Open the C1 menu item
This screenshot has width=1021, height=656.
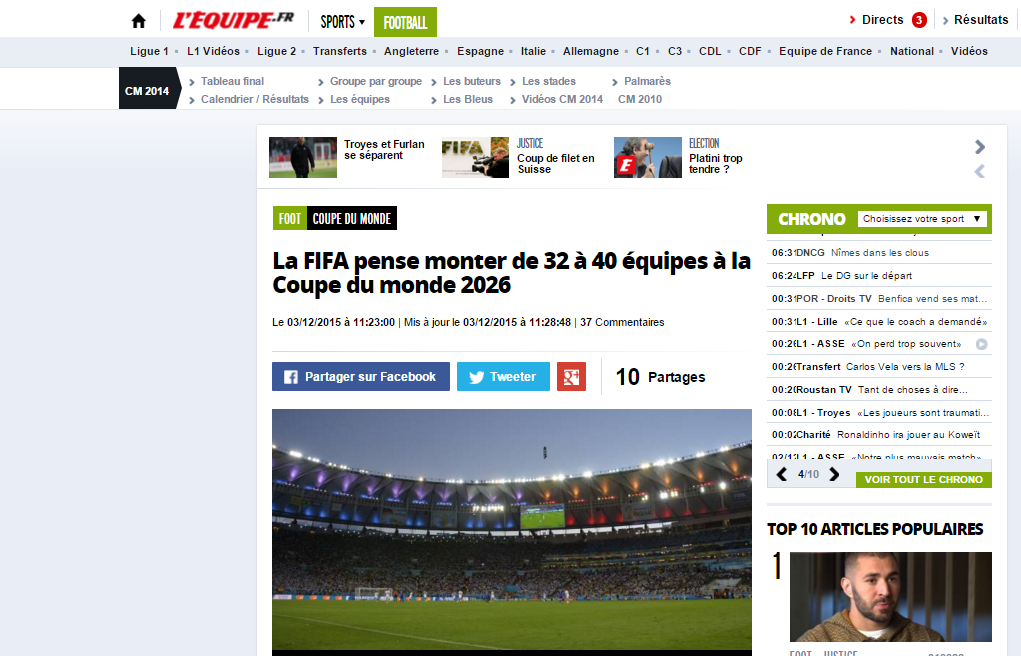click(x=643, y=51)
